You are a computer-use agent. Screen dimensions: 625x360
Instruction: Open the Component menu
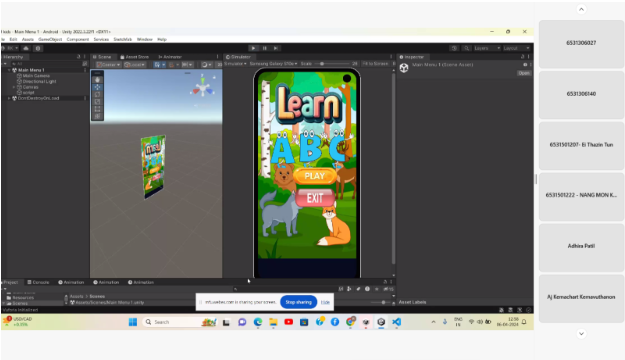[x=78, y=39]
